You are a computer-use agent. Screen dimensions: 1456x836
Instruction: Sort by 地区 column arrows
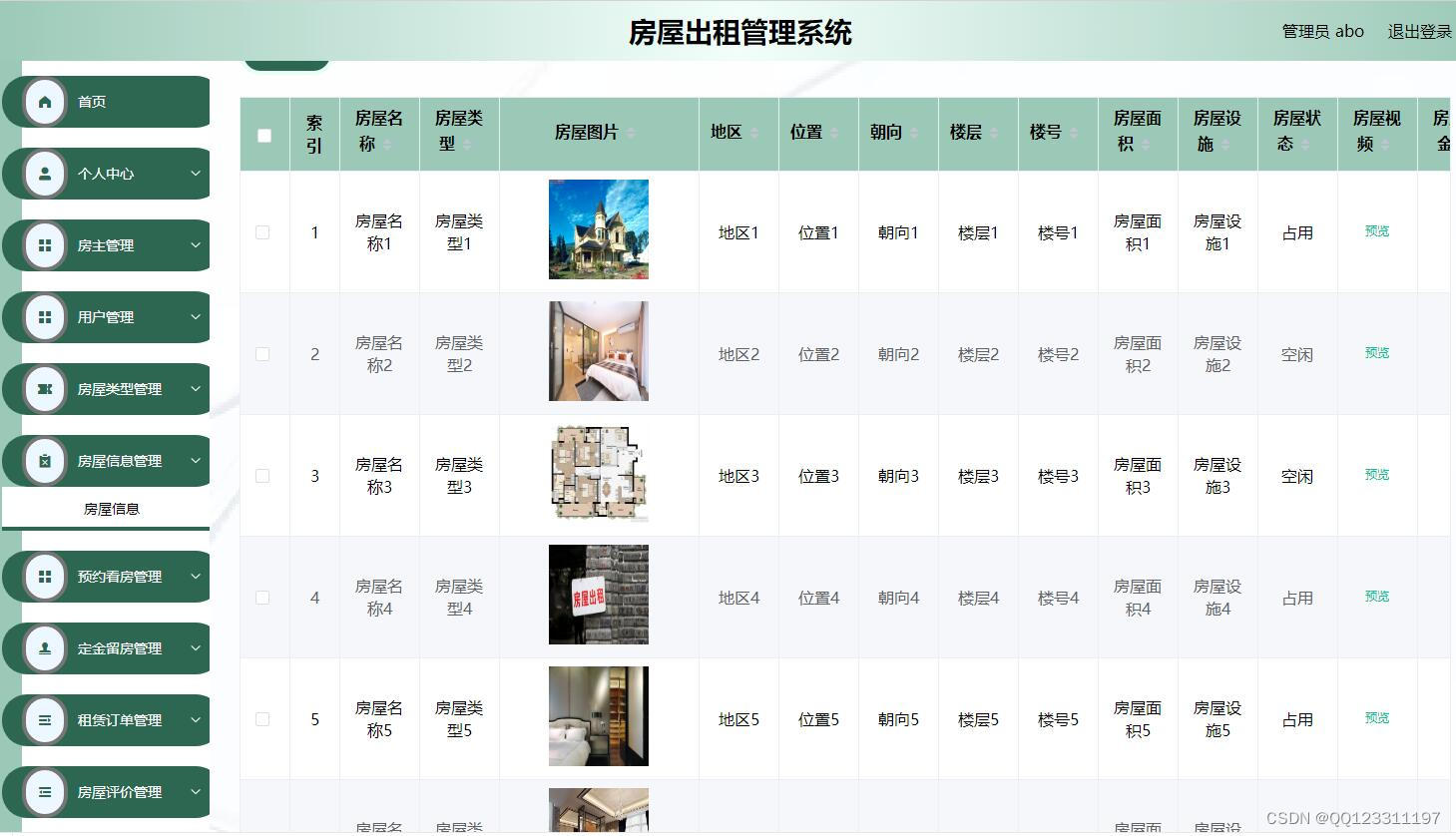click(754, 133)
